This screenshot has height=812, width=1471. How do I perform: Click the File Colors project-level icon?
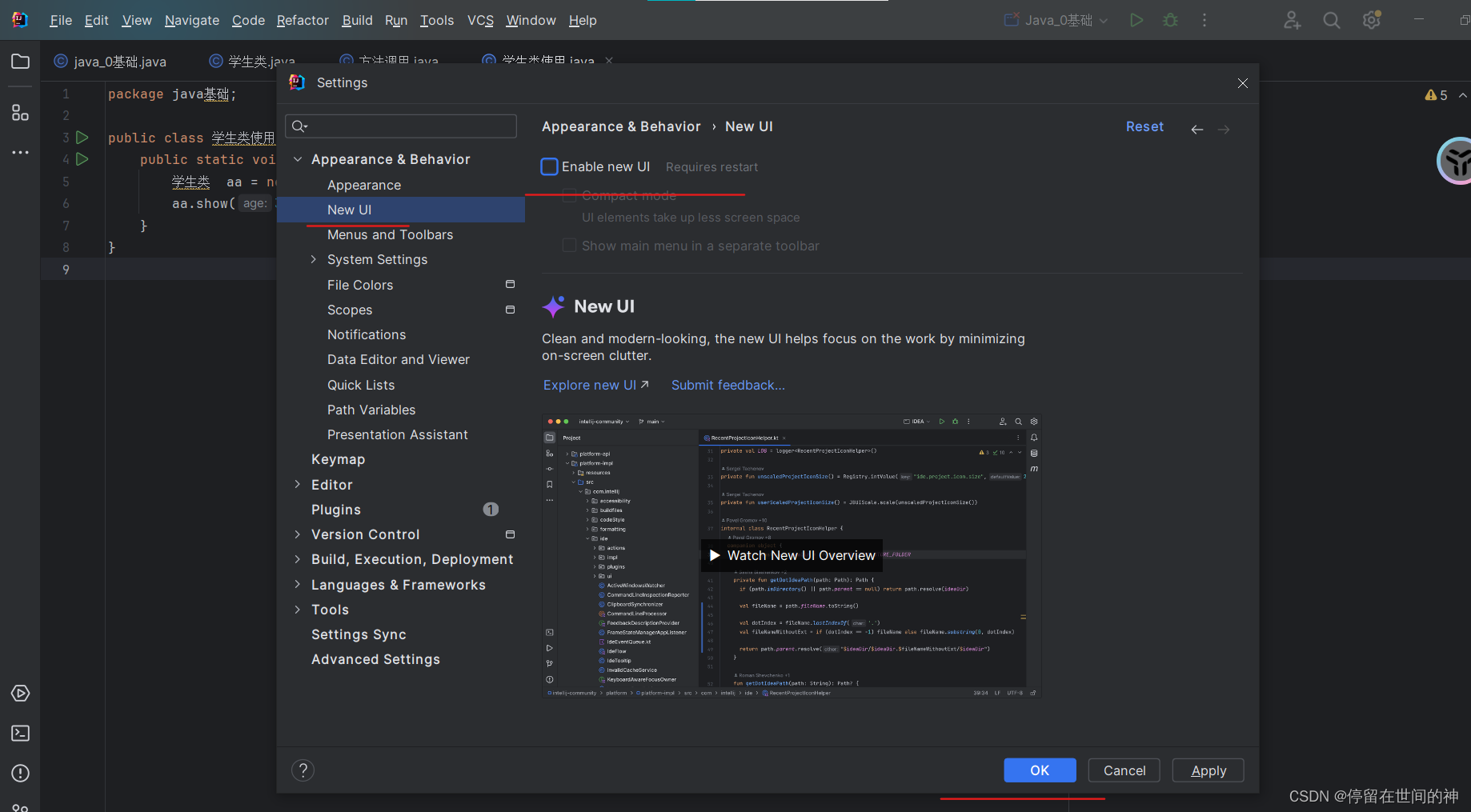510,284
